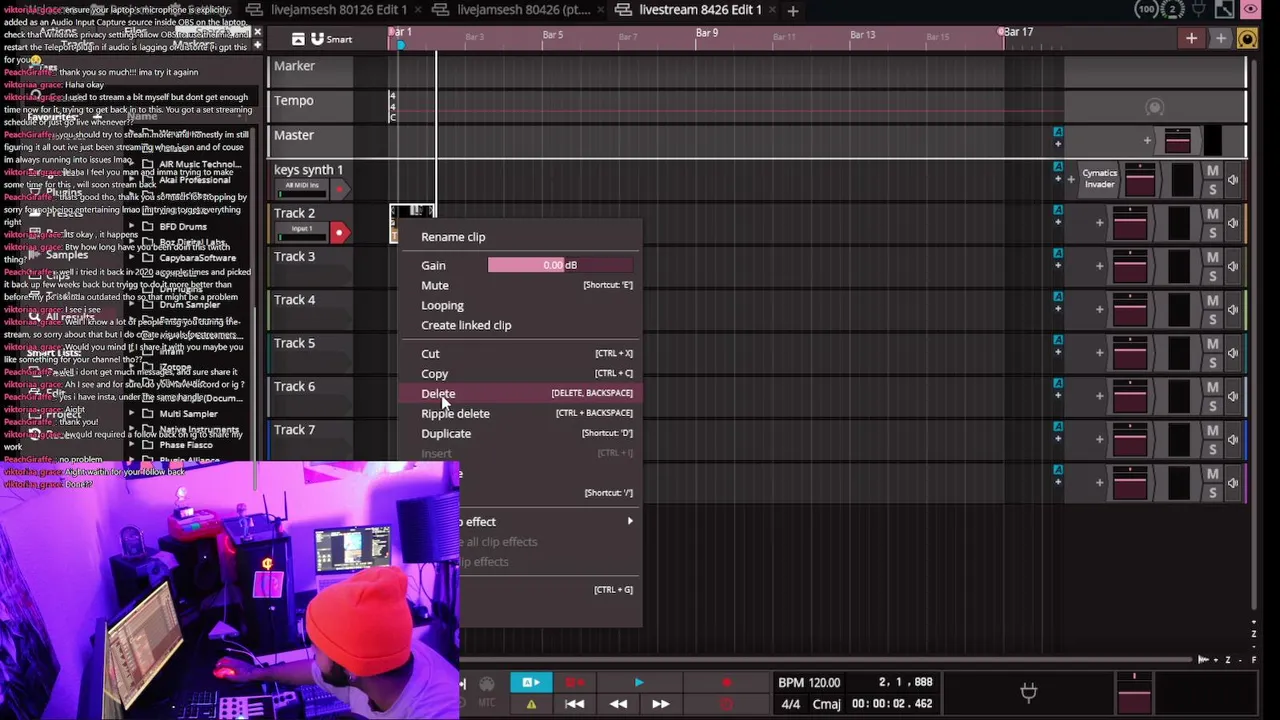The image size is (1280, 720).
Task: Open the Smart snapping dropdown
Action: pos(339,39)
